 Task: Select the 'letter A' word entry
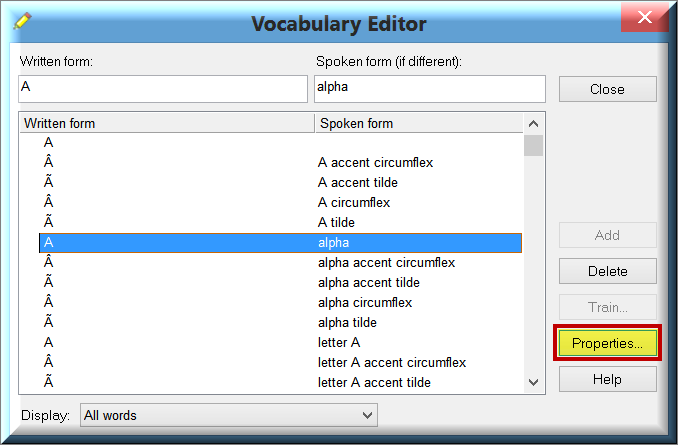pos(280,342)
